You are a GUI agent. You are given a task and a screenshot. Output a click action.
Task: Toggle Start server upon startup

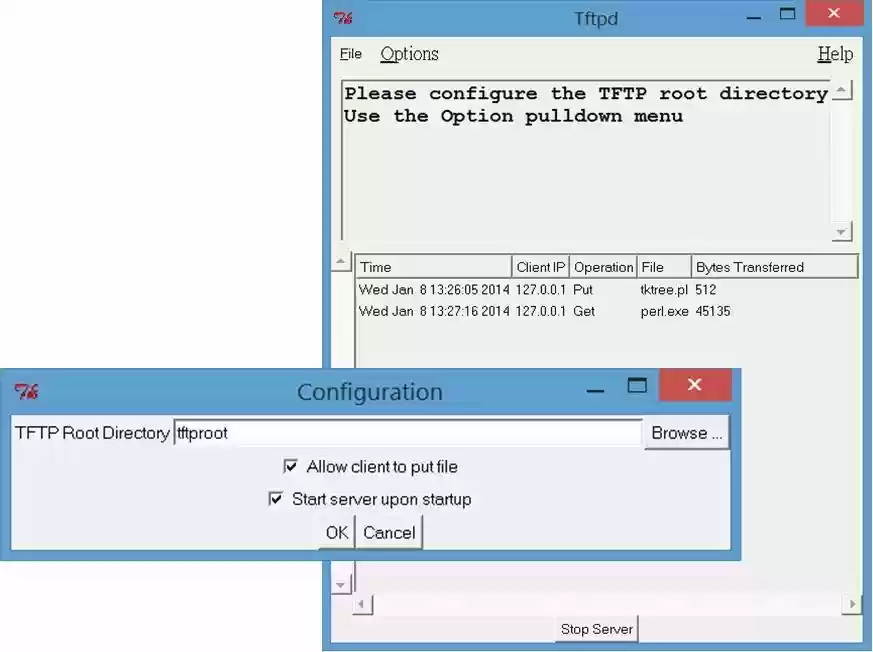coord(275,498)
